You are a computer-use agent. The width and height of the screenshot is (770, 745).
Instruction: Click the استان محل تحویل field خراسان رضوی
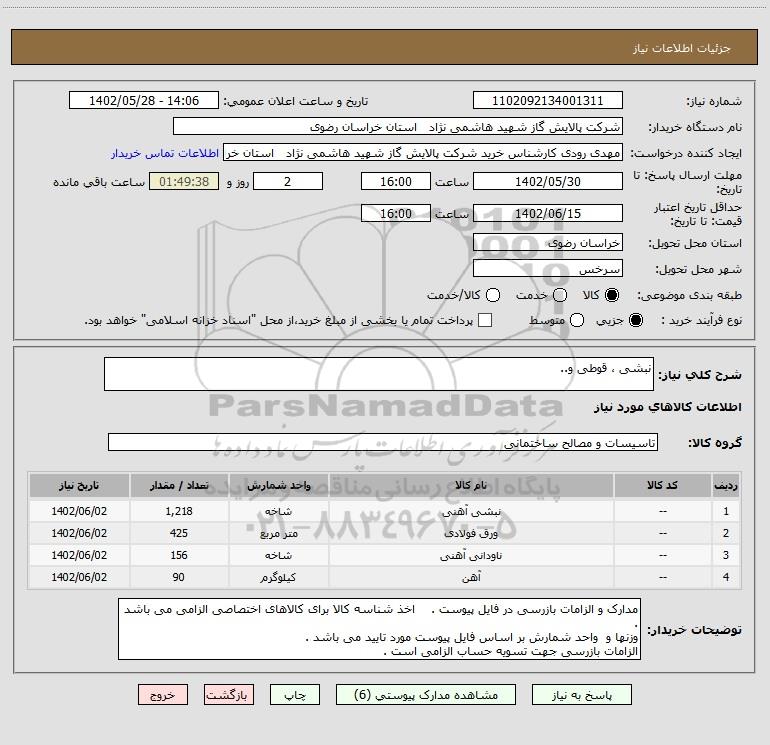(x=548, y=243)
